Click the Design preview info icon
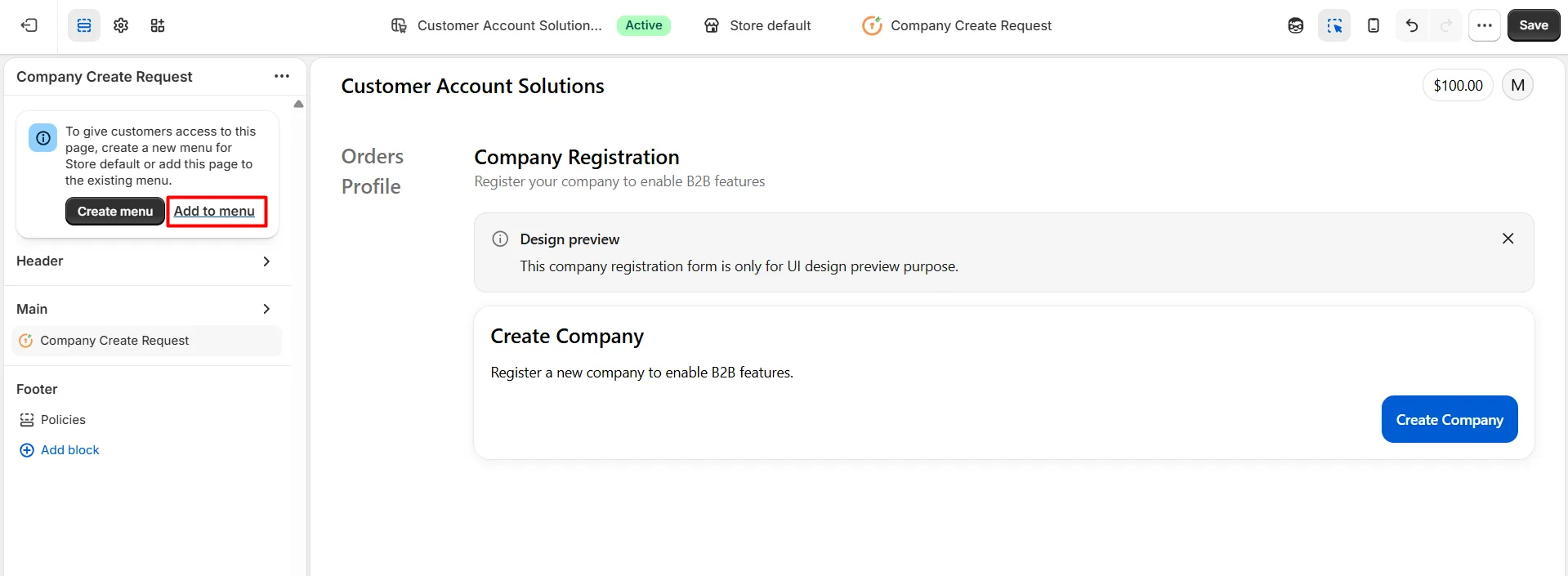The width and height of the screenshot is (1568, 576). pyautogui.click(x=500, y=239)
